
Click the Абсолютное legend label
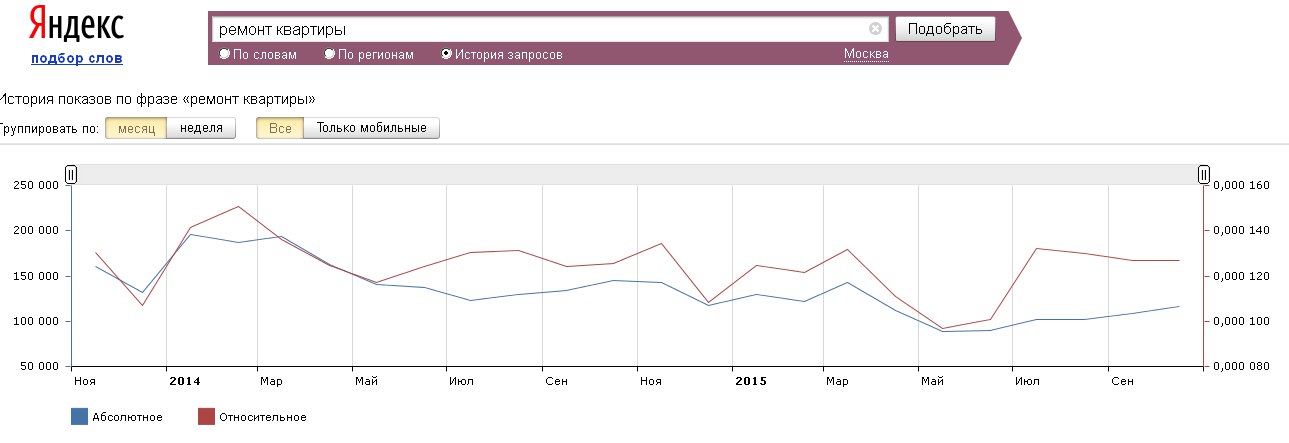point(128,417)
